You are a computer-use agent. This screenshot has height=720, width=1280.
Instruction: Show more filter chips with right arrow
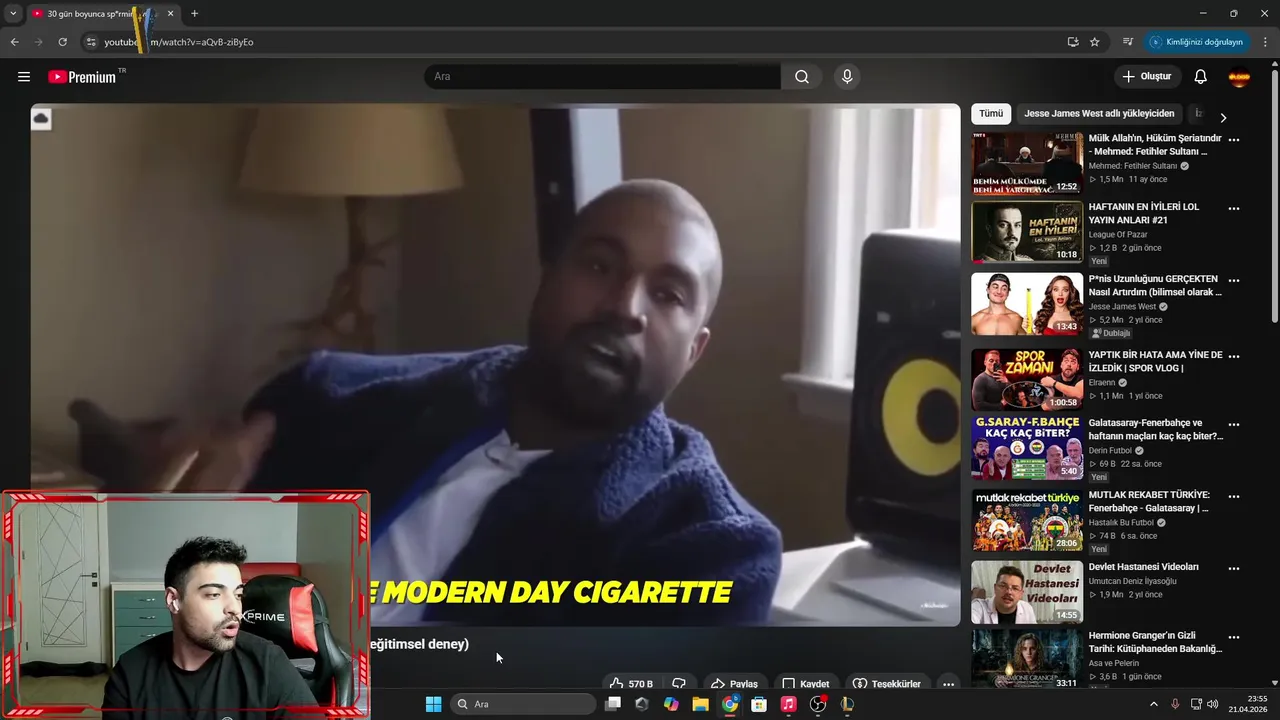point(1222,117)
